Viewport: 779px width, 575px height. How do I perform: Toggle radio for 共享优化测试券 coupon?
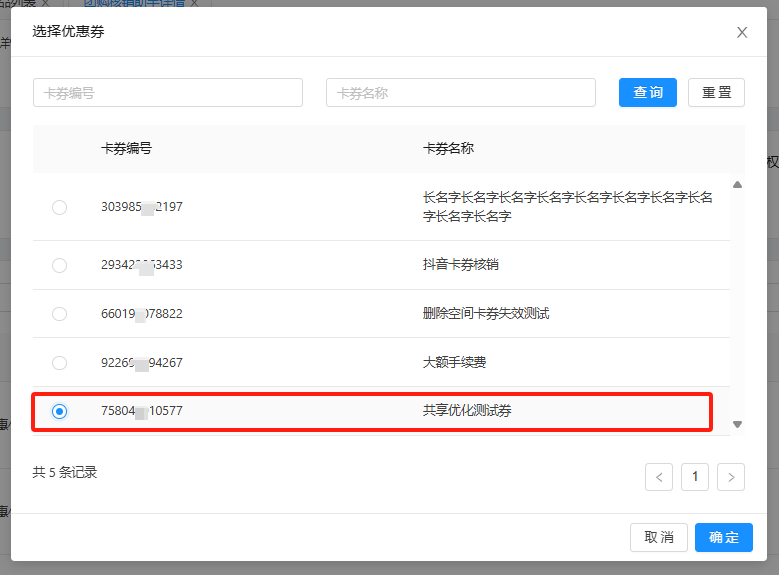(x=59, y=411)
